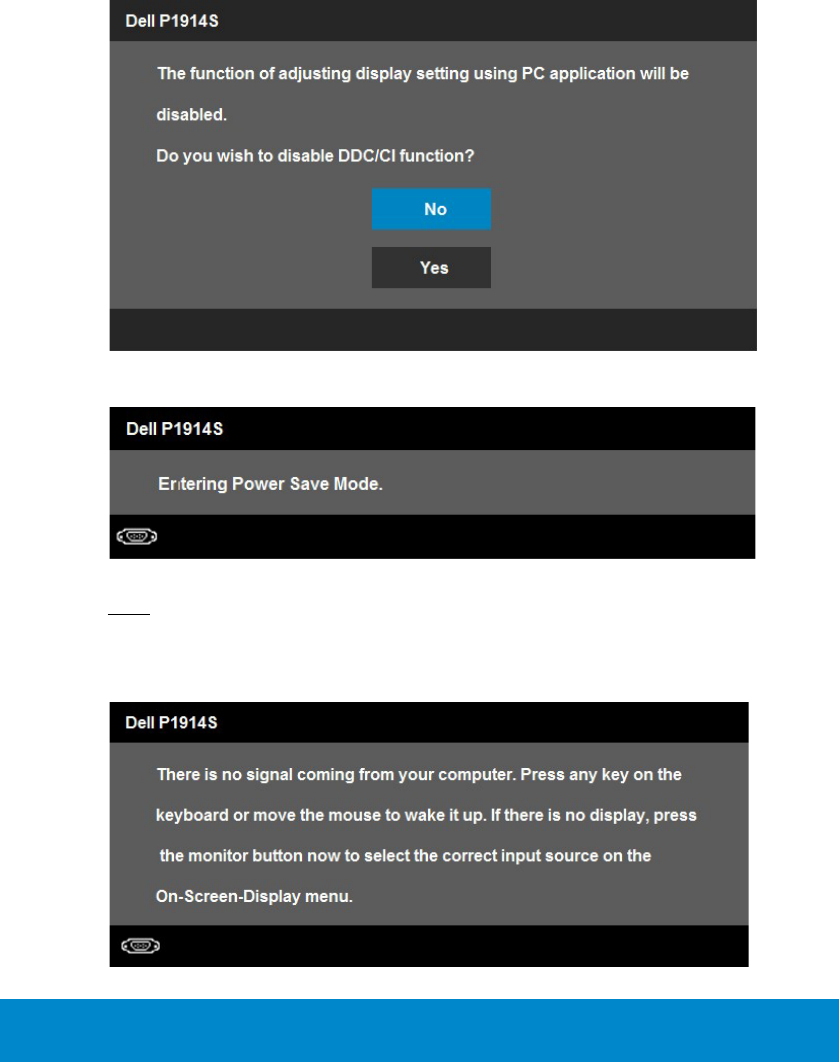Click 'the monitor button now to select' line

[x=406, y=856]
